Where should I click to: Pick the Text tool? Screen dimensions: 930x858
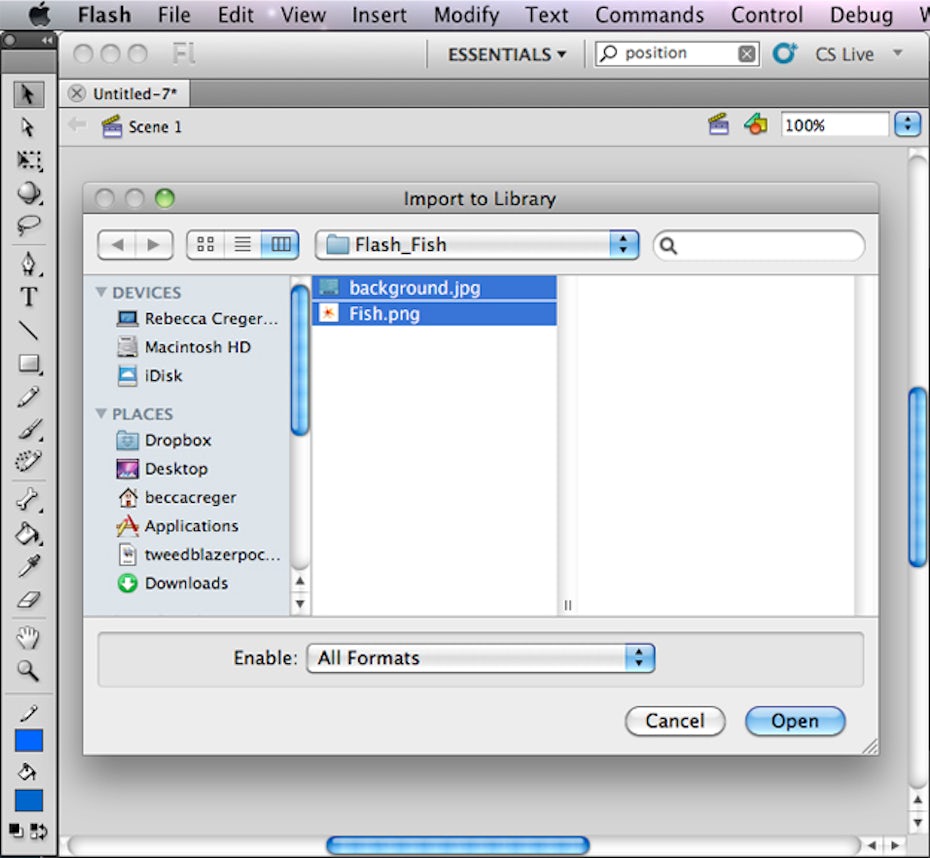29,297
